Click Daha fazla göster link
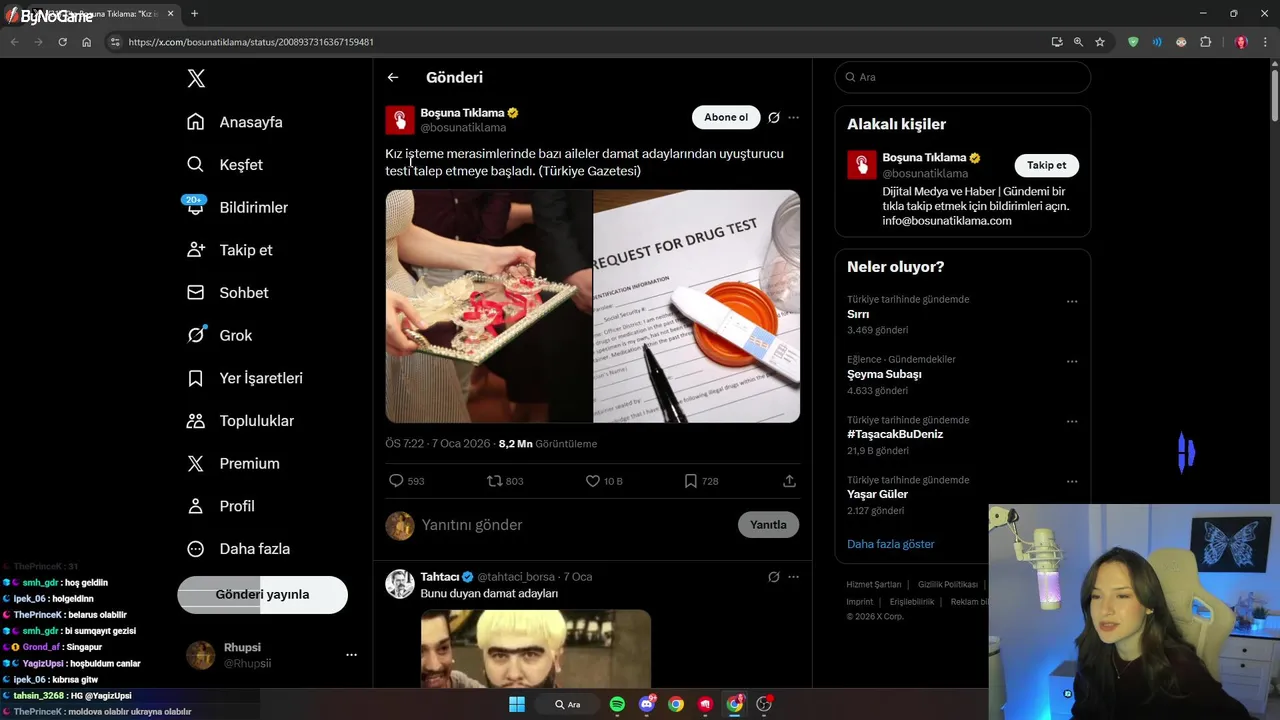This screenshot has width=1280, height=720. [890, 544]
